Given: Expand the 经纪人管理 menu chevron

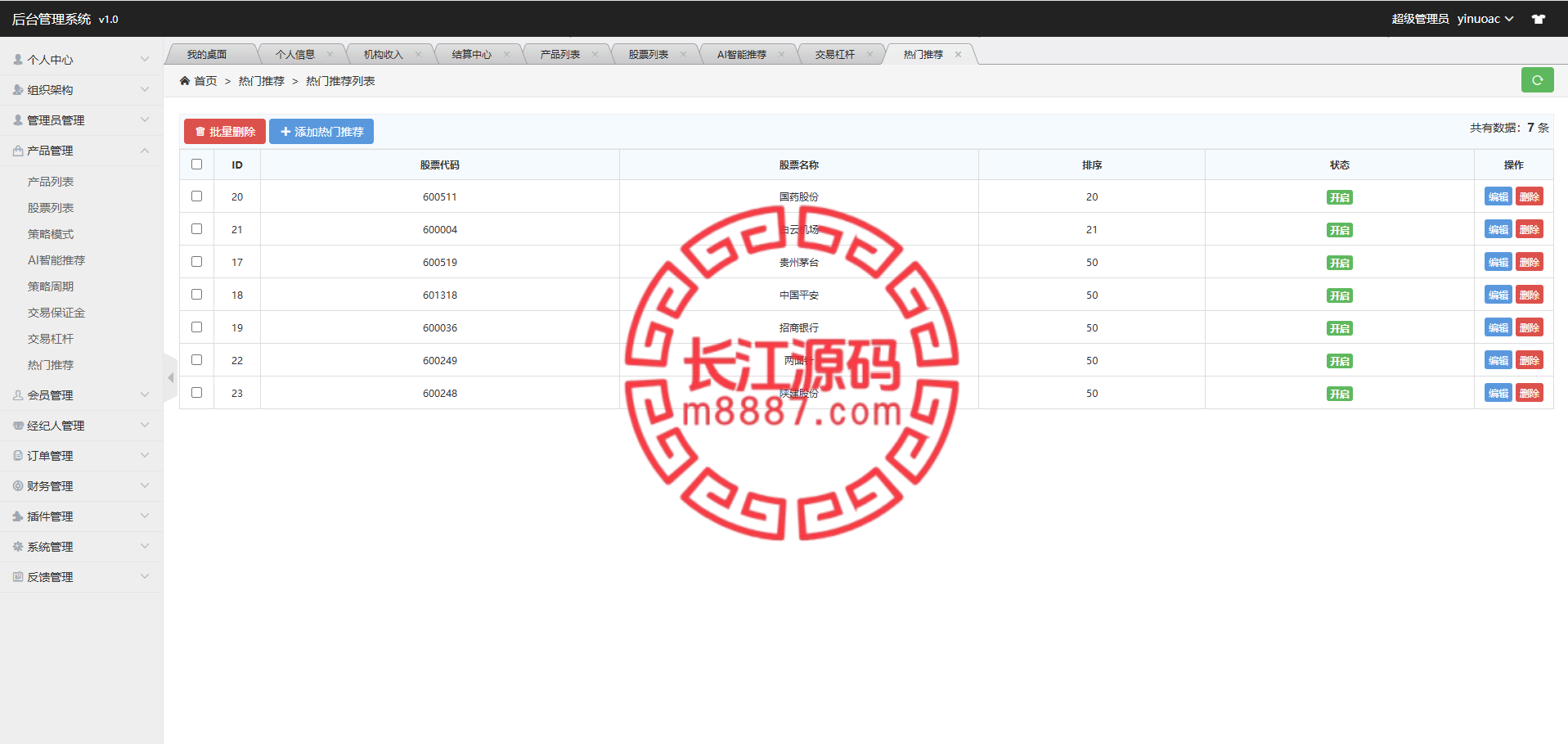Looking at the screenshot, I should [x=145, y=425].
